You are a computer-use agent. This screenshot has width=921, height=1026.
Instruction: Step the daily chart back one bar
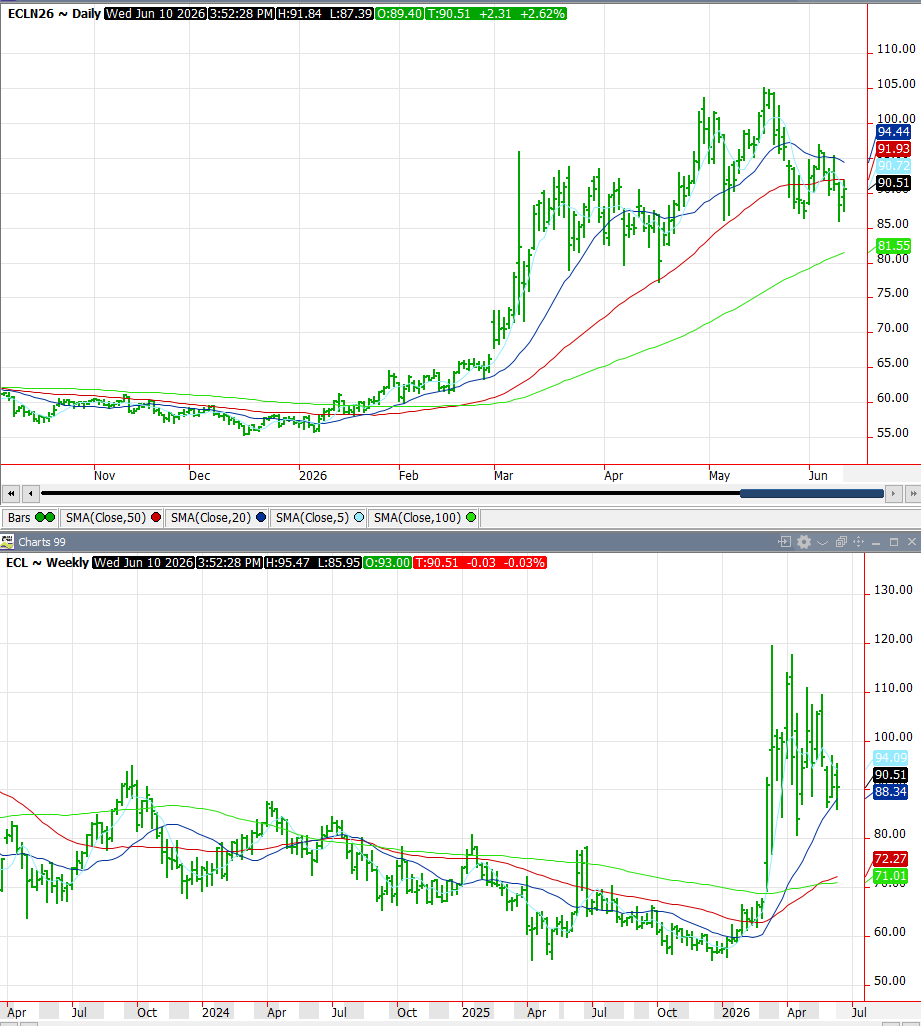(30, 493)
